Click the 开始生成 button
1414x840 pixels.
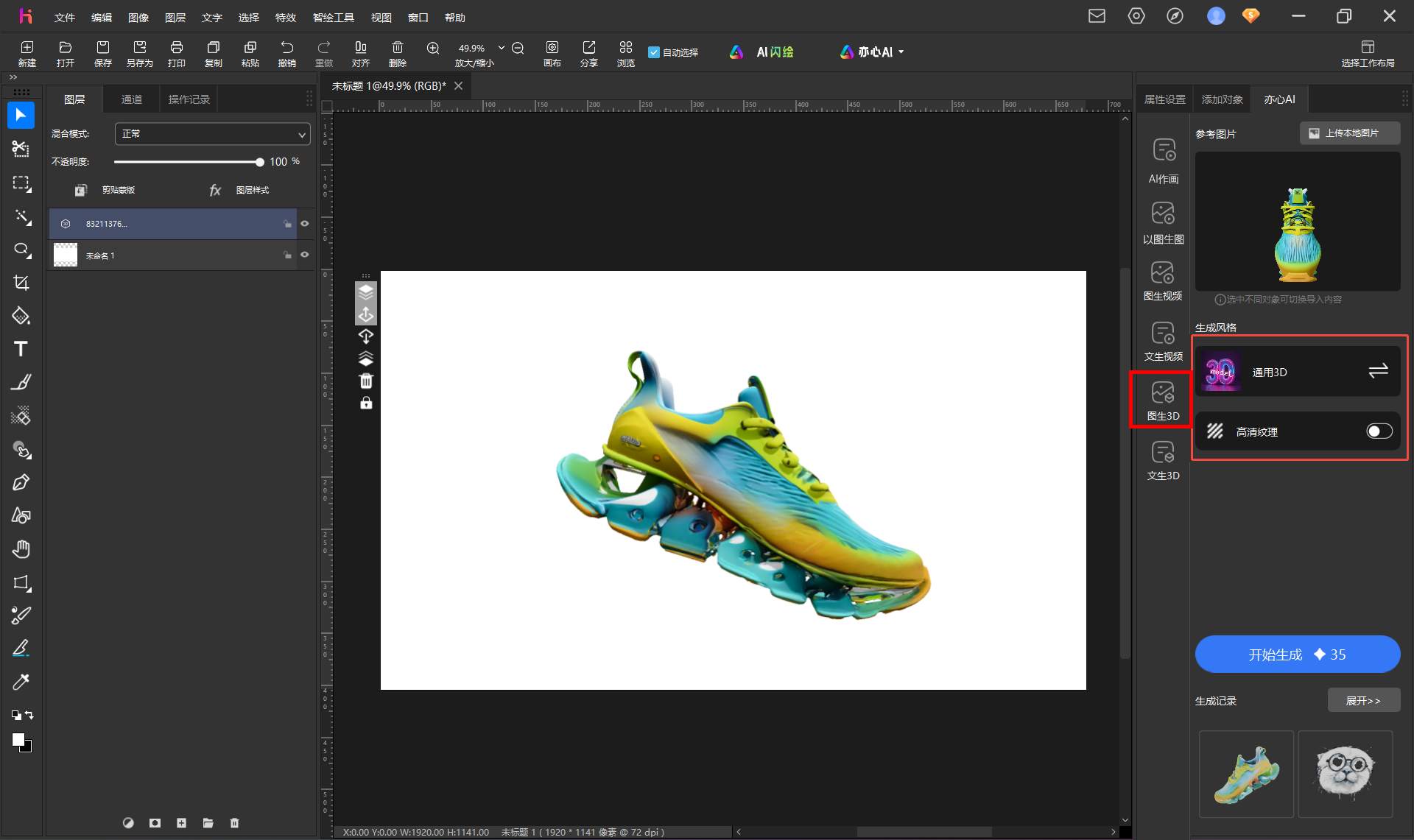[x=1298, y=654]
